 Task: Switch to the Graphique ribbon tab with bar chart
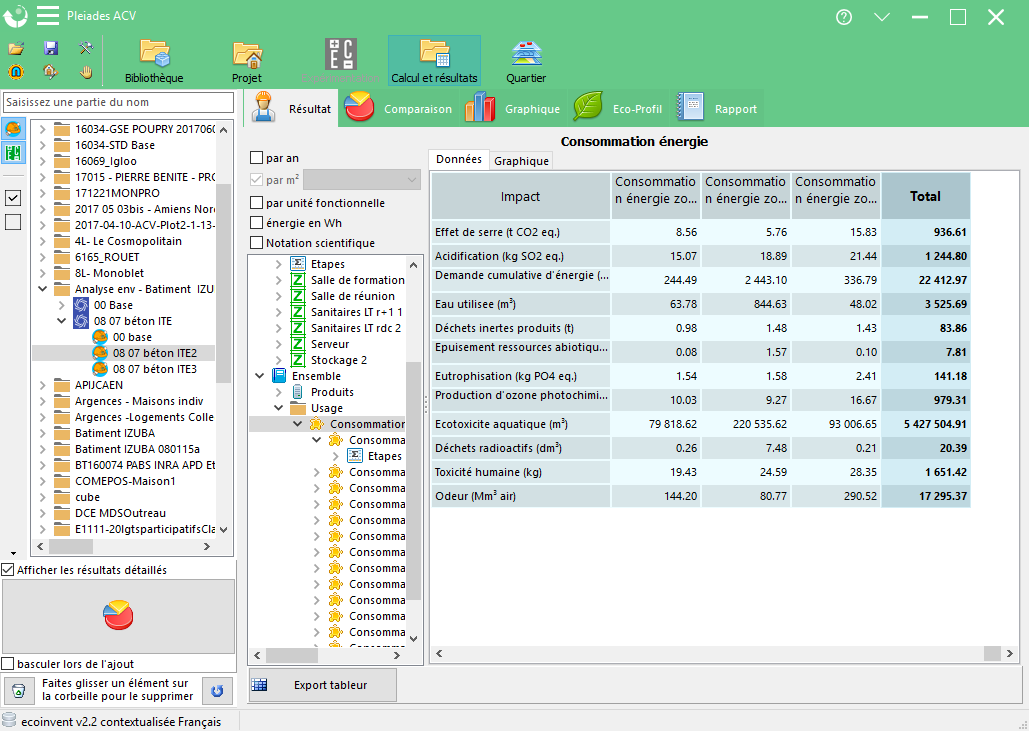tap(513, 108)
